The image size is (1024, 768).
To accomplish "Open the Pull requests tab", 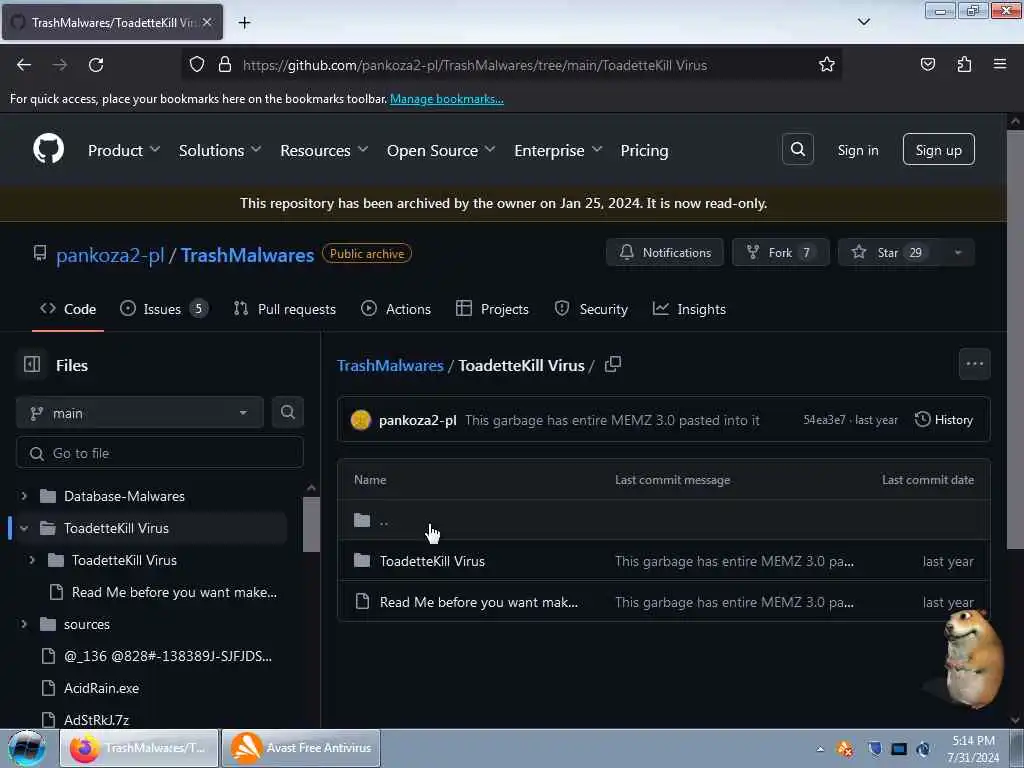I will pos(285,309).
